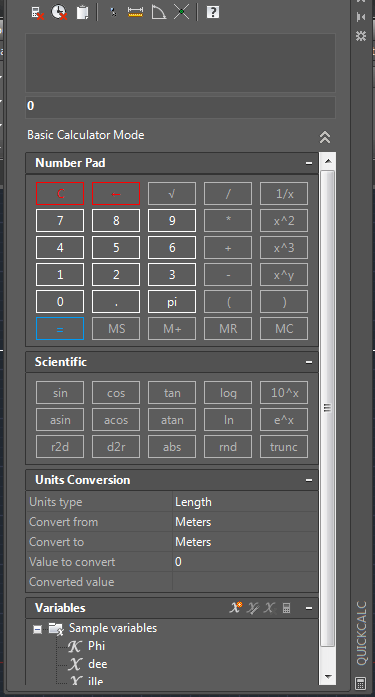Image resolution: width=375 pixels, height=697 pixels.
Task: Open Convert to Meters dropdown
Action: click(245, 542)
